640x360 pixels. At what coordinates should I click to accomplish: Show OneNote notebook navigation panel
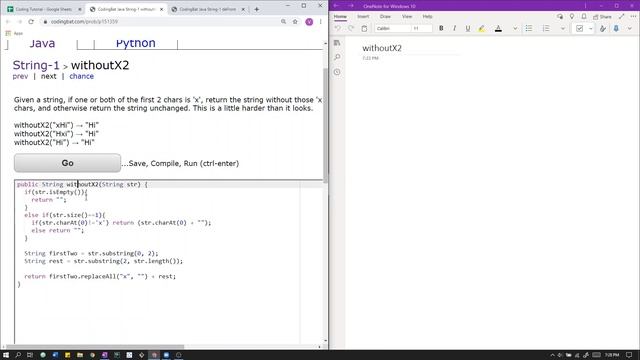[x=337, y=43]
